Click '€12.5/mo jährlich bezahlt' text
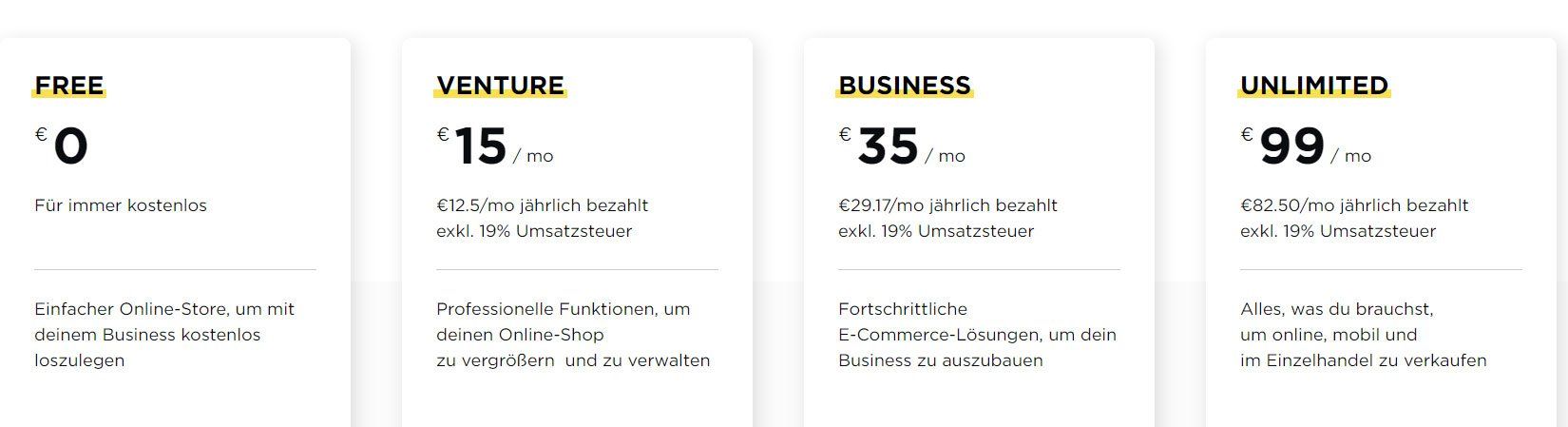Image resolution: width=1568 pixels, height=427 pixels. pos(543,205)
